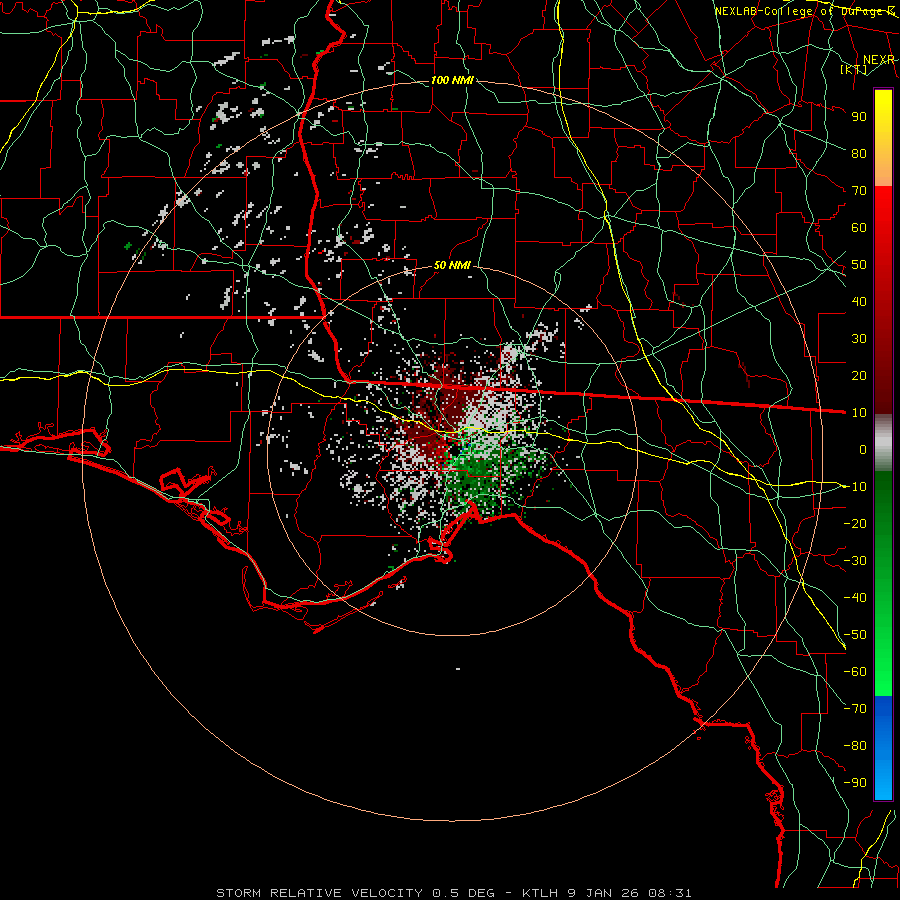
Task: Click the -90 value on the velocity scale
Action: 855,783
